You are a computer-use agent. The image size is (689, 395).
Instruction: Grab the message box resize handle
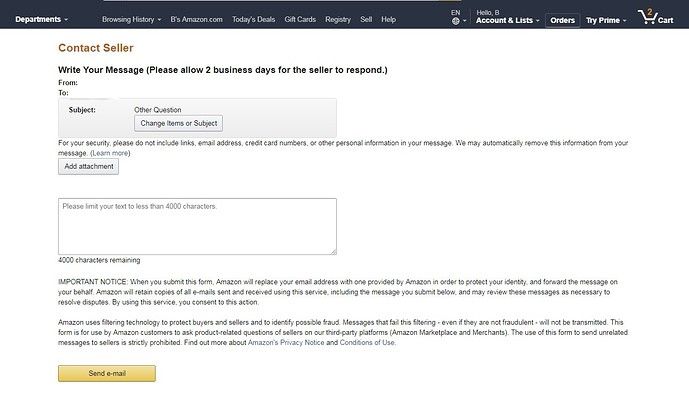[x=334, y=251]
